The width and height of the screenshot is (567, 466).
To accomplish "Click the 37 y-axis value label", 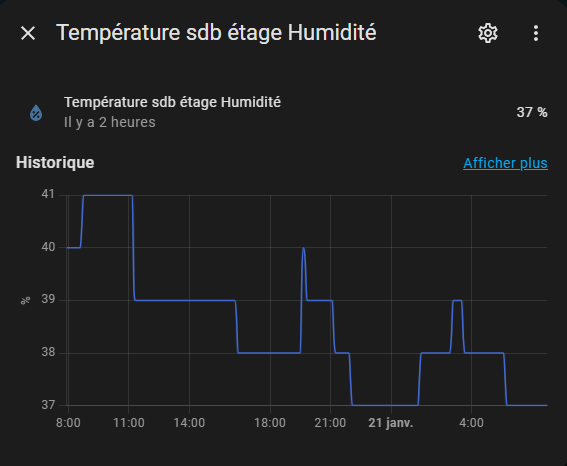I will (48, 405).
